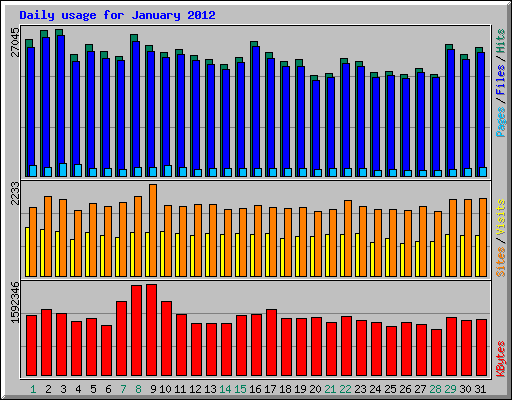Click the "Visits" legend label

(501, 217)
